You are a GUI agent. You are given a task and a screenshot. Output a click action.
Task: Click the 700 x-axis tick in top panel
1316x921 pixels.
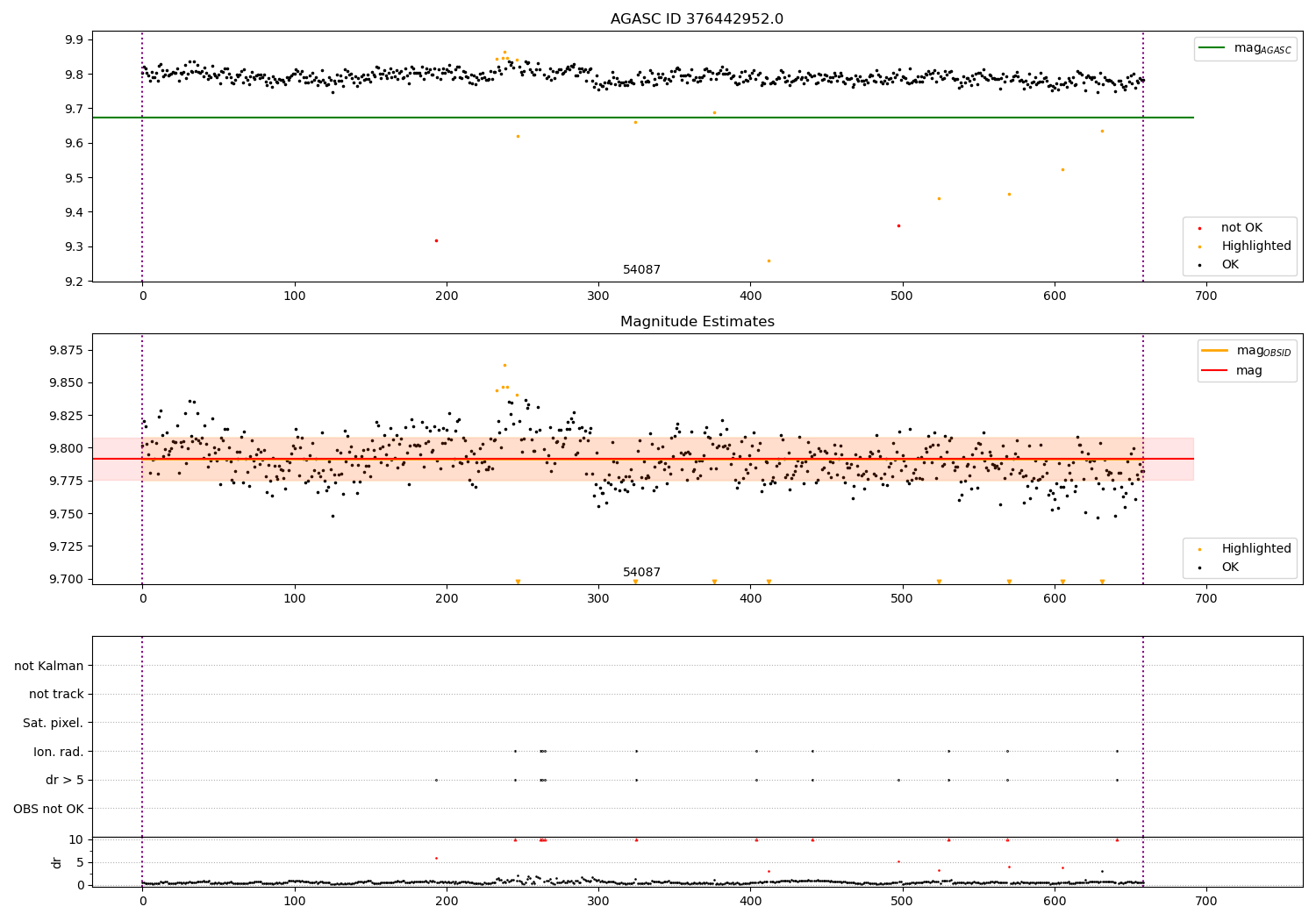(1206, 296)
